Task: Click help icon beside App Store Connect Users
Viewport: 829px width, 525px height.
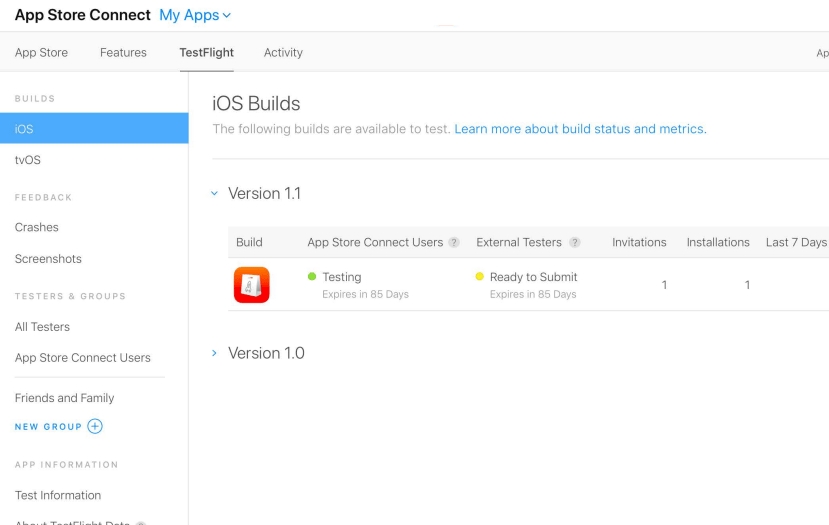Action: [454, 242]
